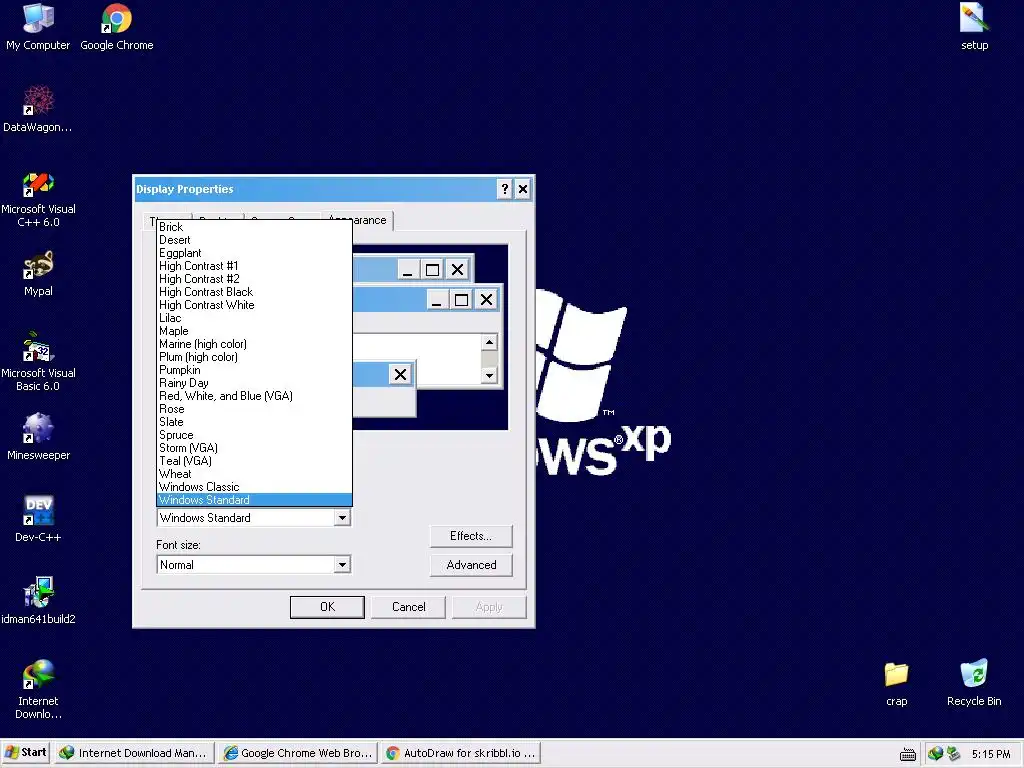
Task: Switch to AutoDraw for skribbl.io taskbar item
Action: click(460, 753)
